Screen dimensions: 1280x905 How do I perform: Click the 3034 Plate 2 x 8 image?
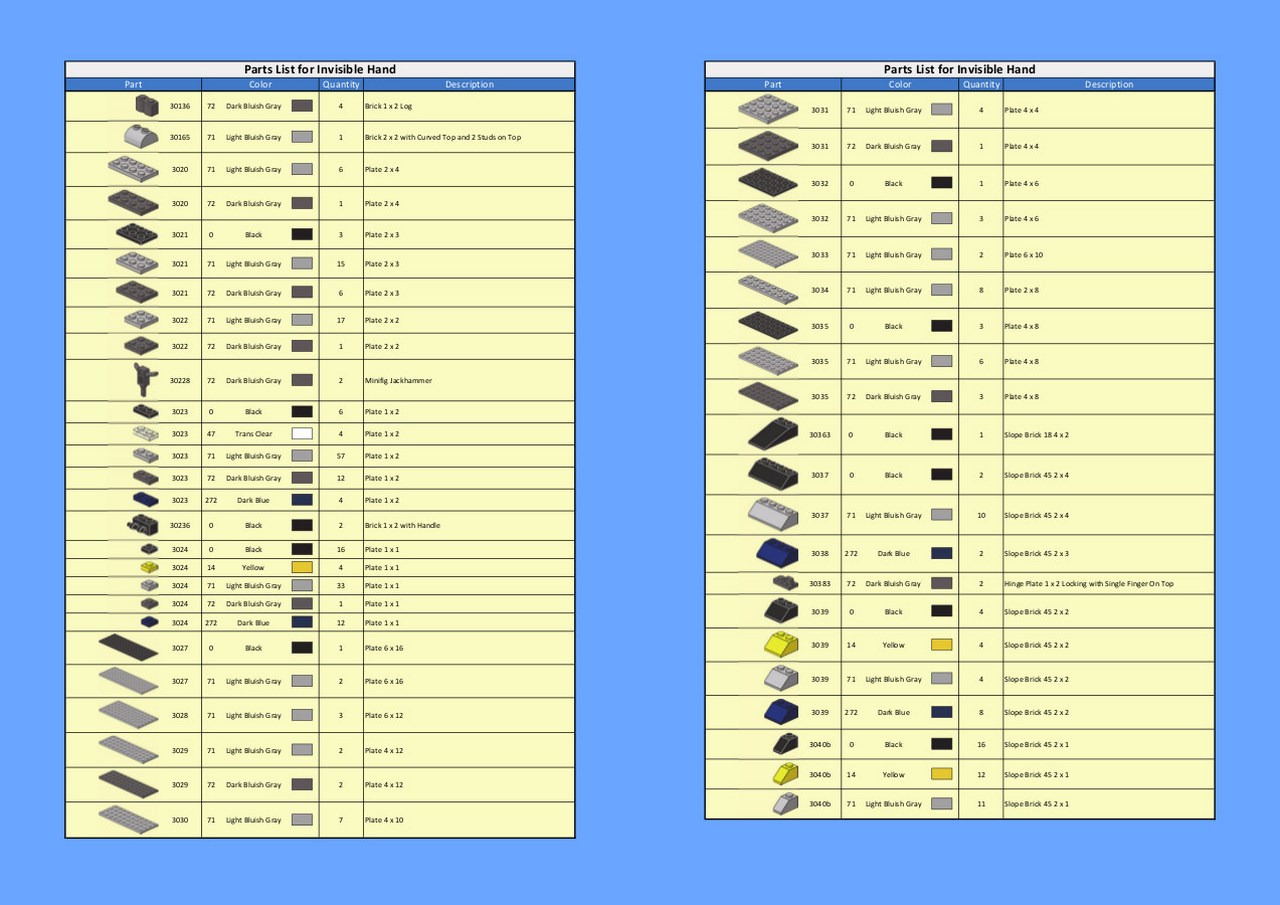click(x=769, y=290)
